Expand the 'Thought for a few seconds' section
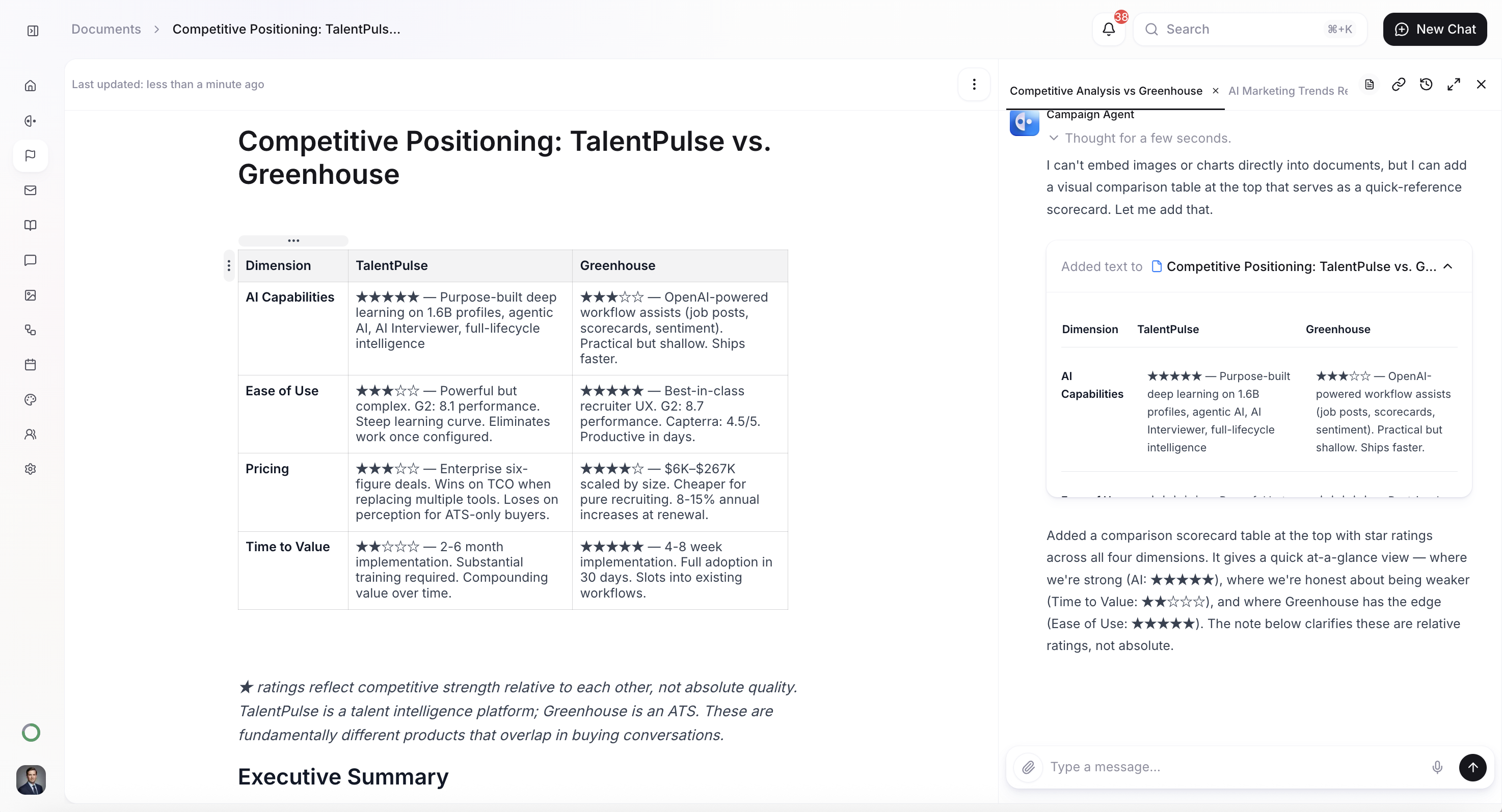 point(1054,138)
